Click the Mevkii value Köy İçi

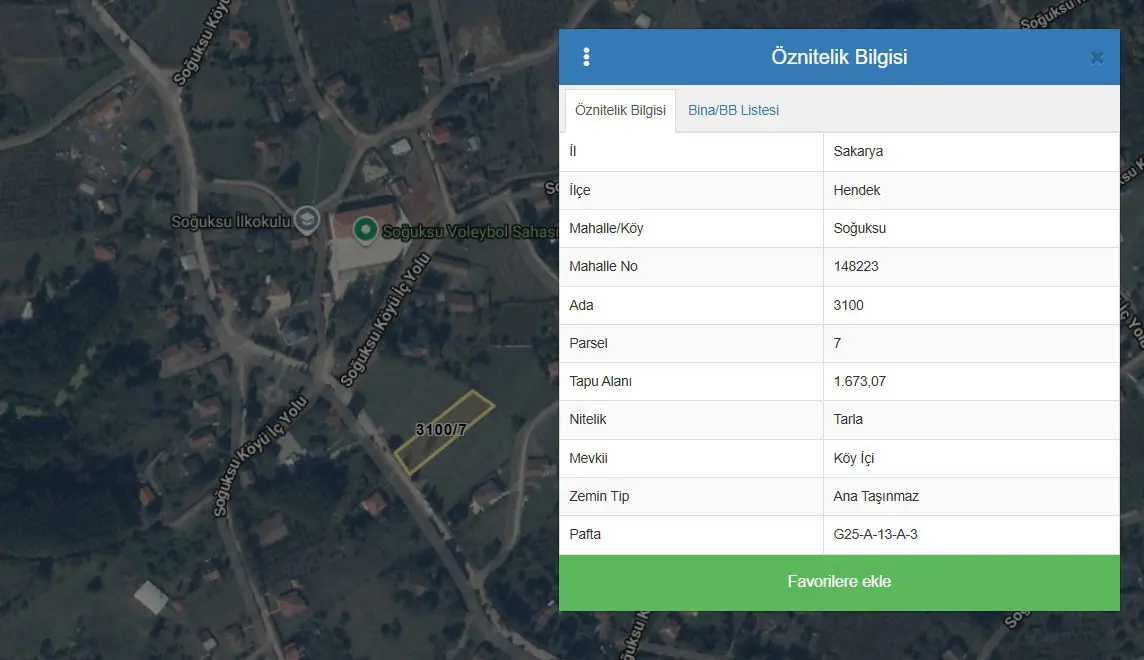pos(854,458)
